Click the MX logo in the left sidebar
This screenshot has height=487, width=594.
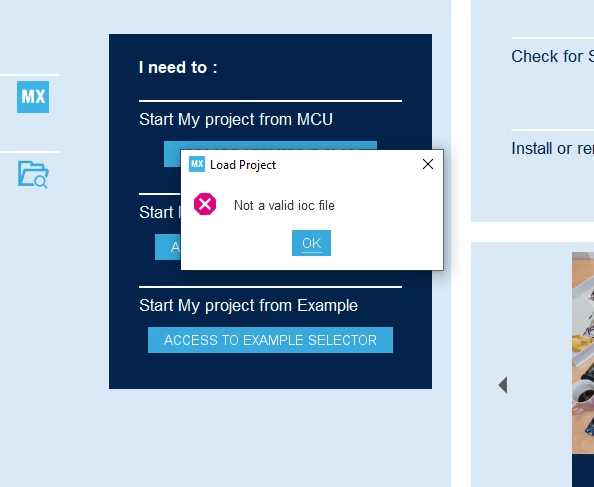[x=33, y=97]
